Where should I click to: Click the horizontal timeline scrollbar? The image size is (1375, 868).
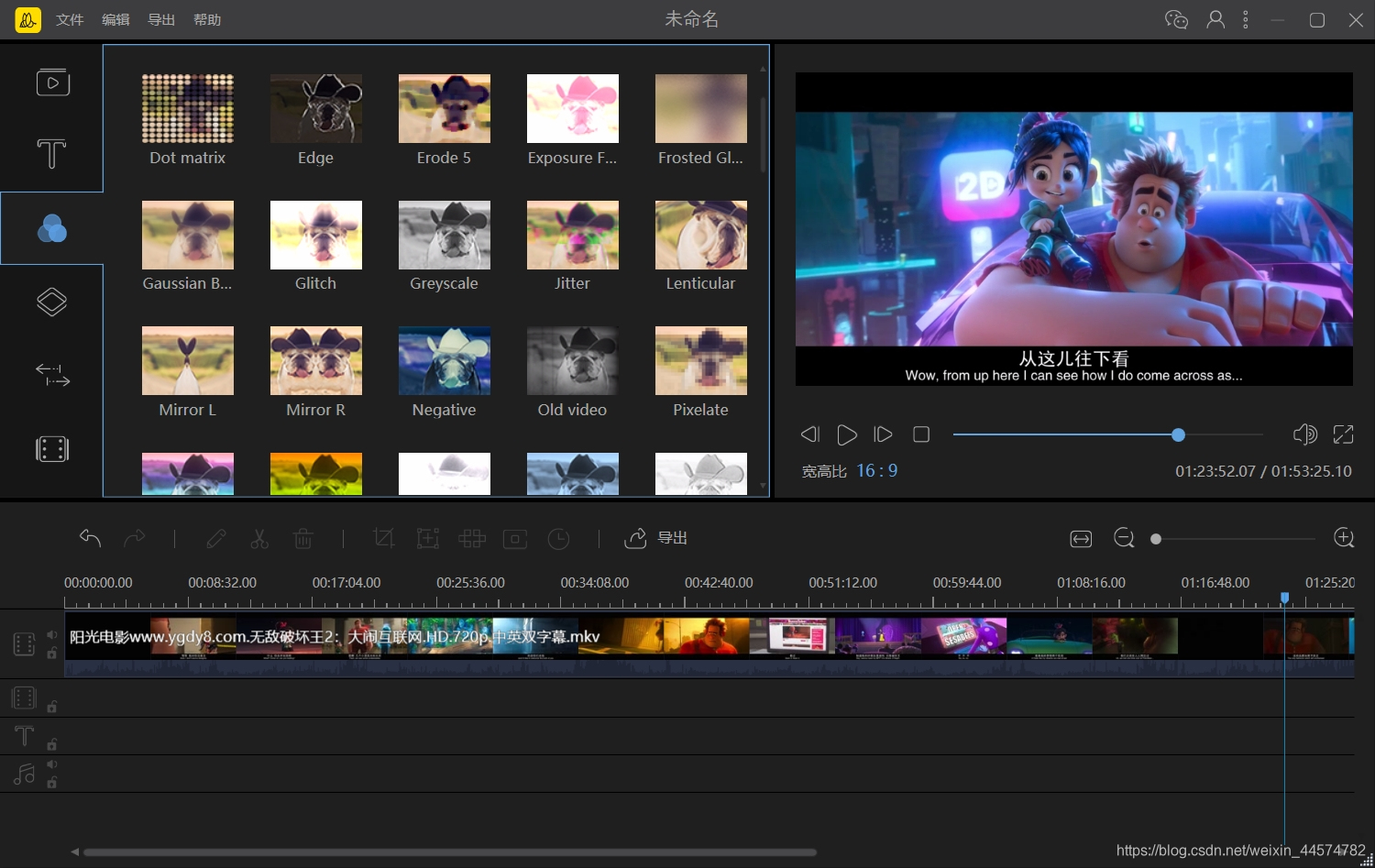click(x=449, y=852)
